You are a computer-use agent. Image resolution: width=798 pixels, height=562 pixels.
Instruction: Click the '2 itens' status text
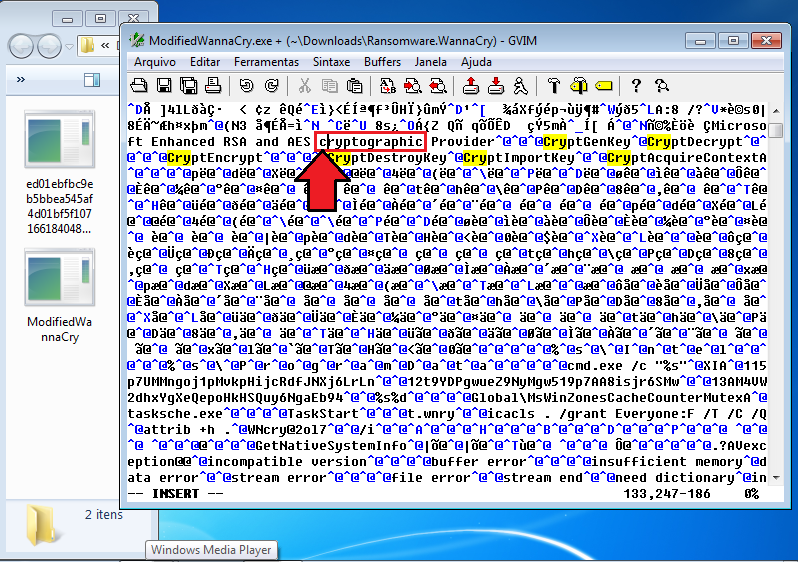click(104, 515)
